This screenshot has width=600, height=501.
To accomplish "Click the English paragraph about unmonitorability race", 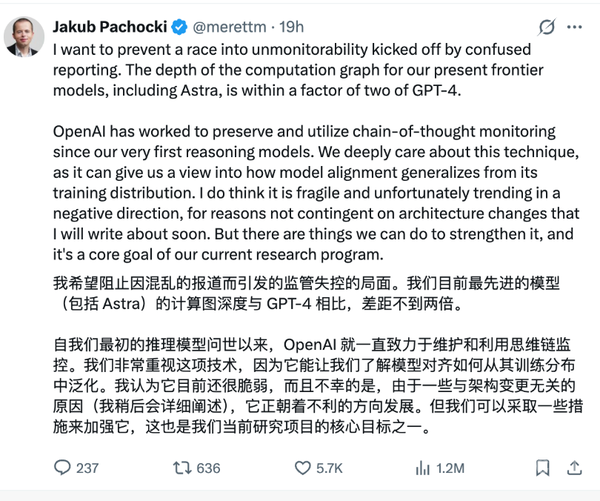I will 298,70.
